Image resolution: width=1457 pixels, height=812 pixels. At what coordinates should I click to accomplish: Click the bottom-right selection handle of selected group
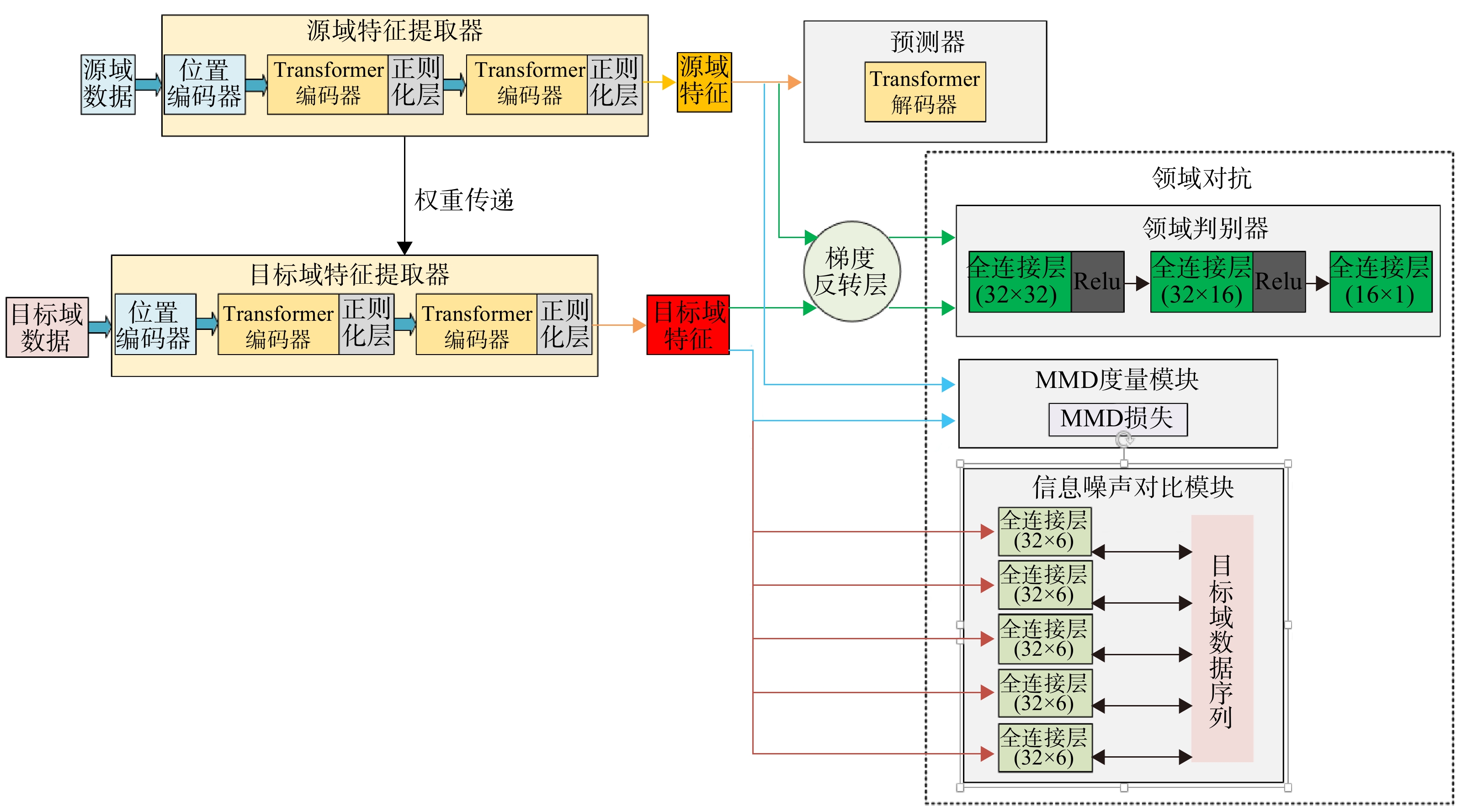(x=1288, y=788)
